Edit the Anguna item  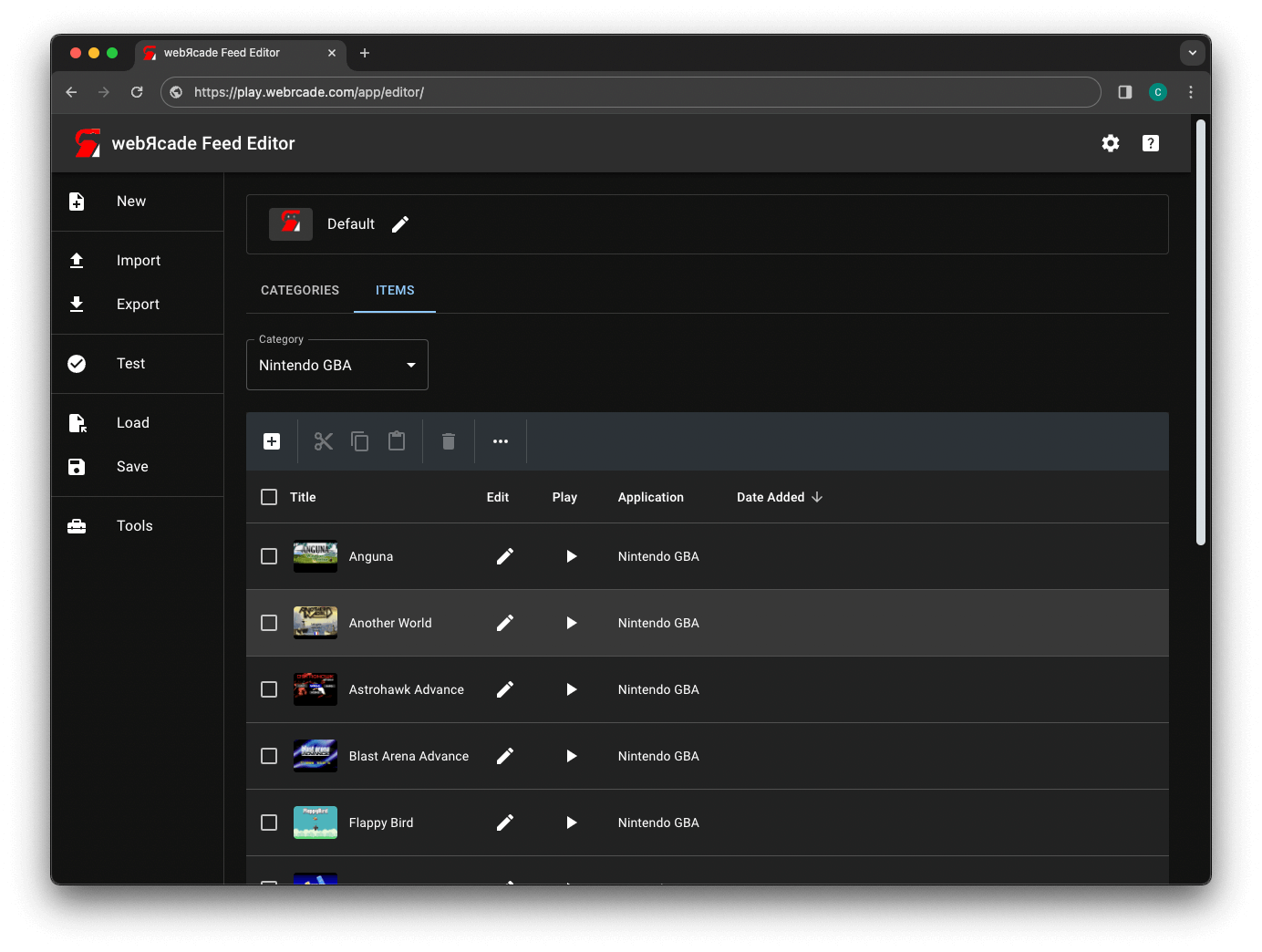coord(505,556)
